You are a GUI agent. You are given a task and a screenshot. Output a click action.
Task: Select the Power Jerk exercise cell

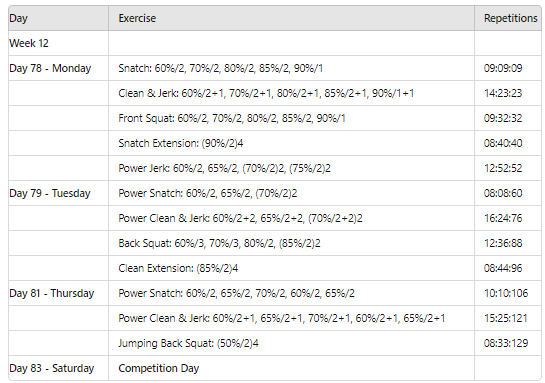291,168
